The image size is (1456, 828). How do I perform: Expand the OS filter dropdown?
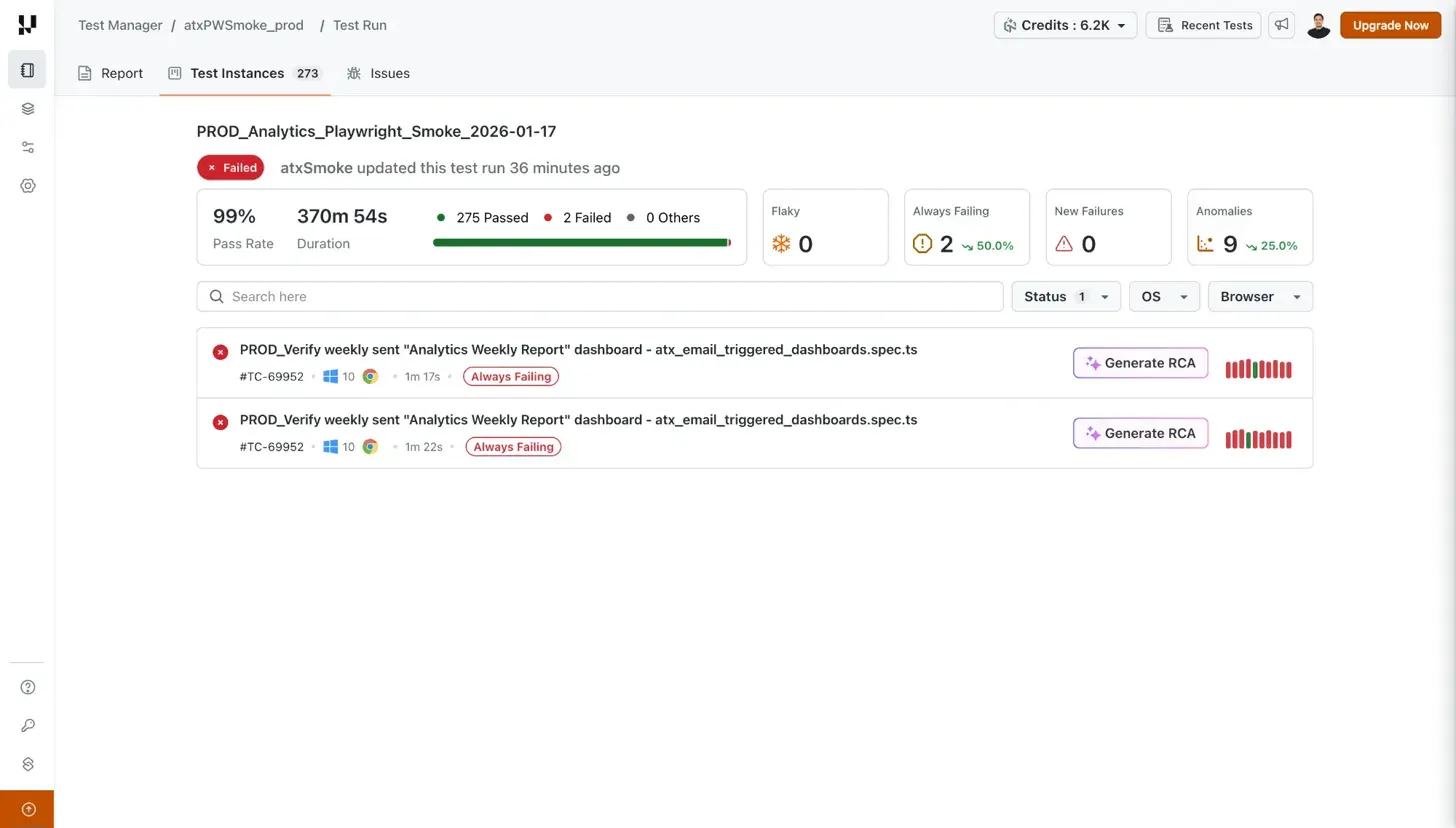pyautogui.click(x=1163, y=296)
